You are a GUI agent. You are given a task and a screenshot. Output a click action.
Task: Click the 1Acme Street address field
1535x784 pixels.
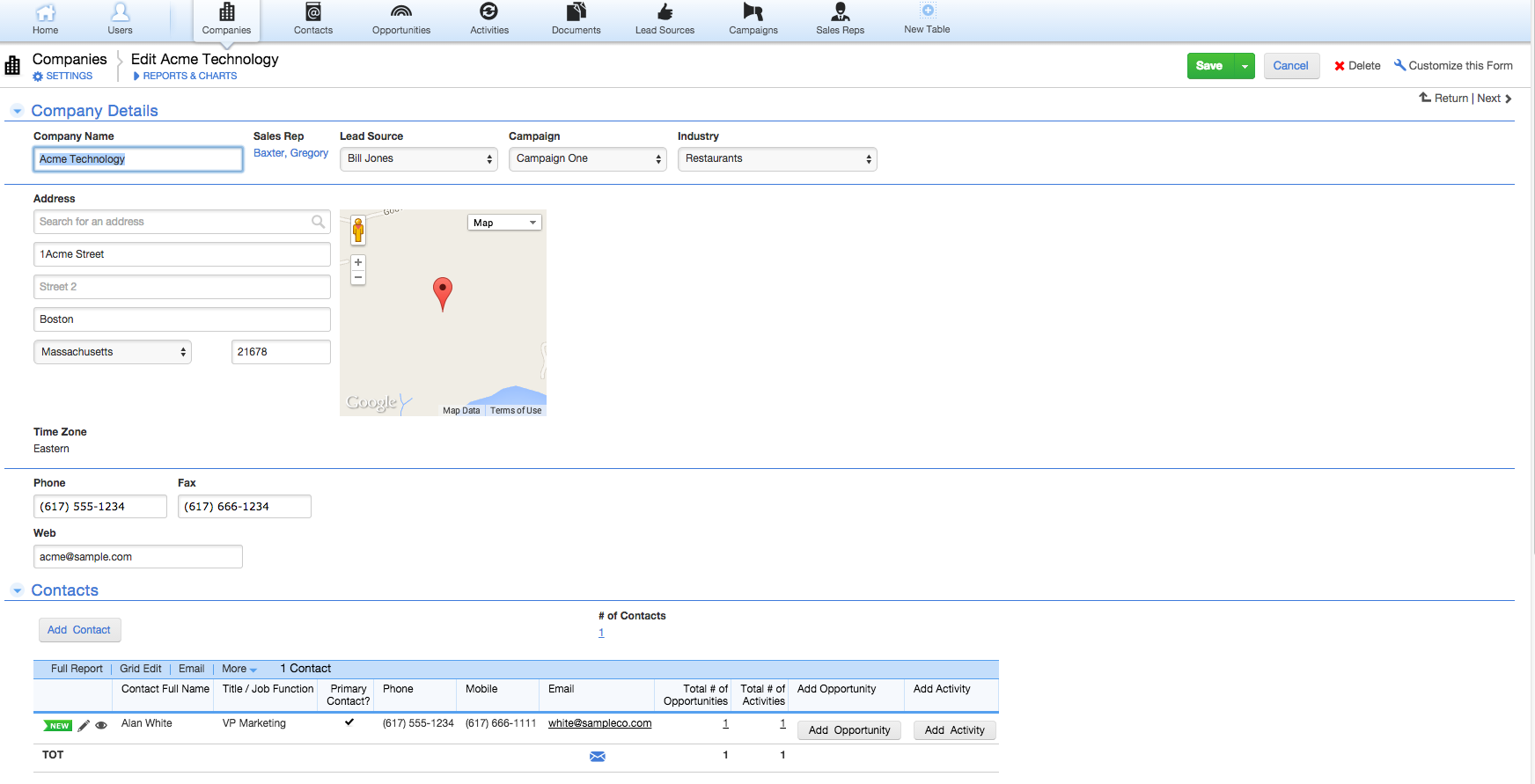tap(182, 254)
